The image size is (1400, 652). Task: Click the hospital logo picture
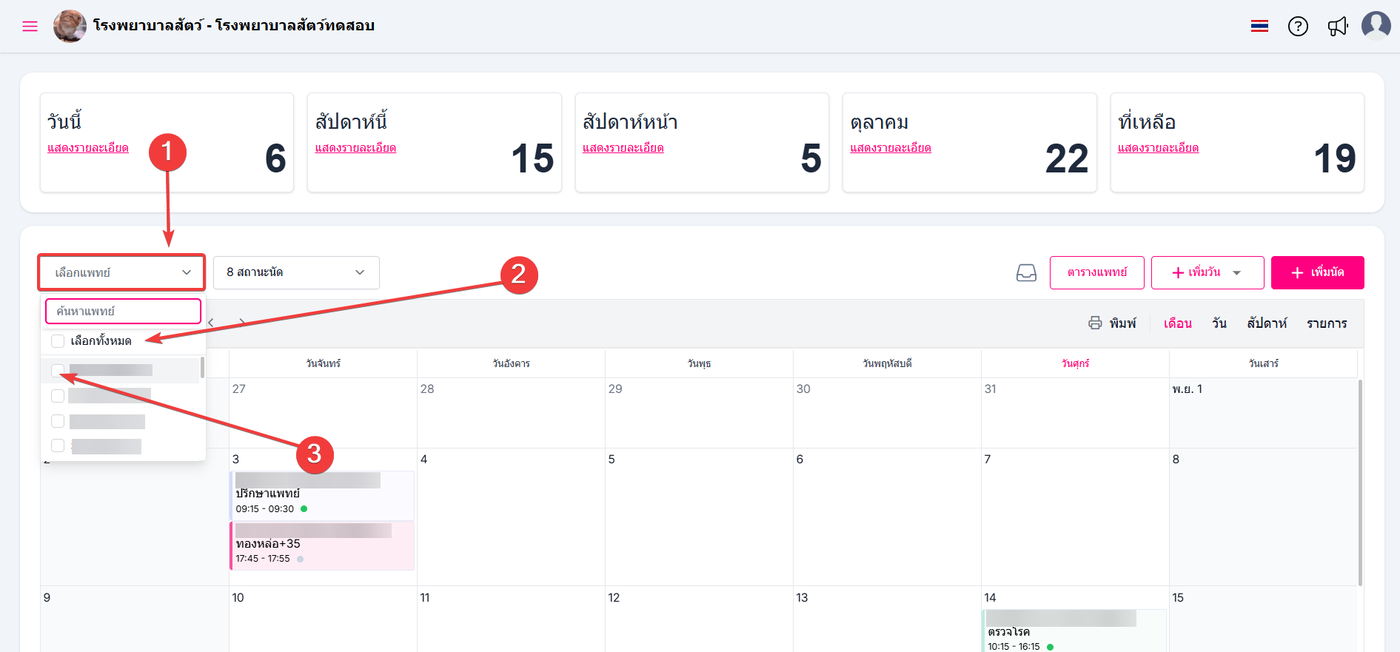70,26
